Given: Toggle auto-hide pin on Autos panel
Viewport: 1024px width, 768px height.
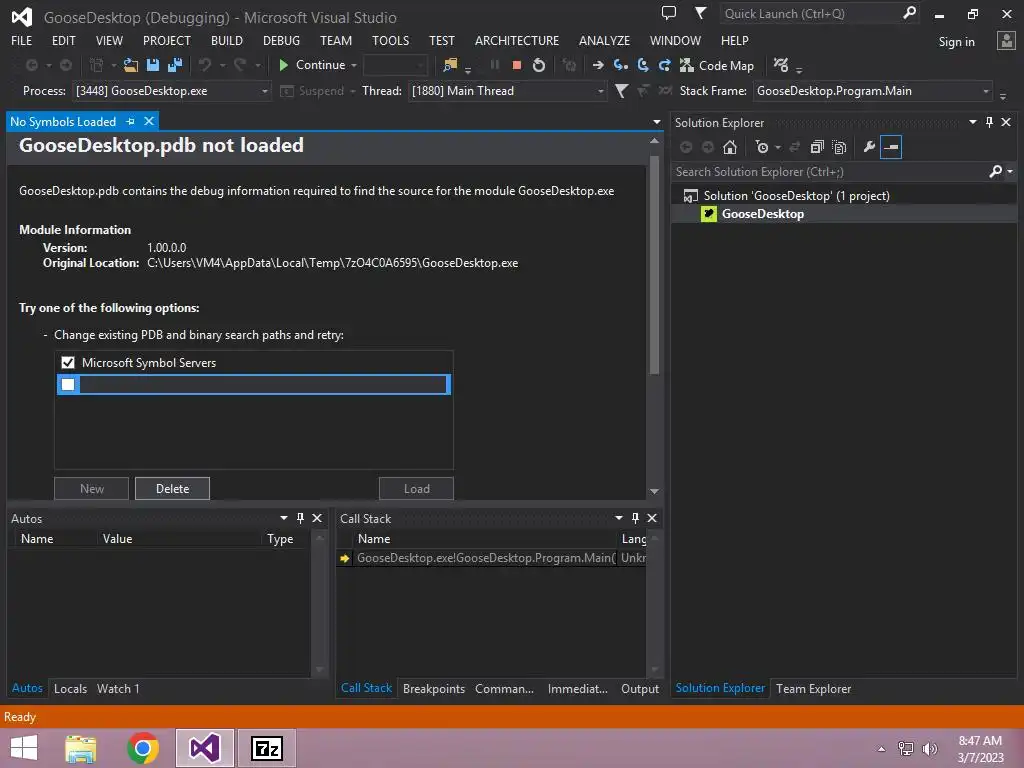Looking at the screenshot, I should [x=300, y=518].
